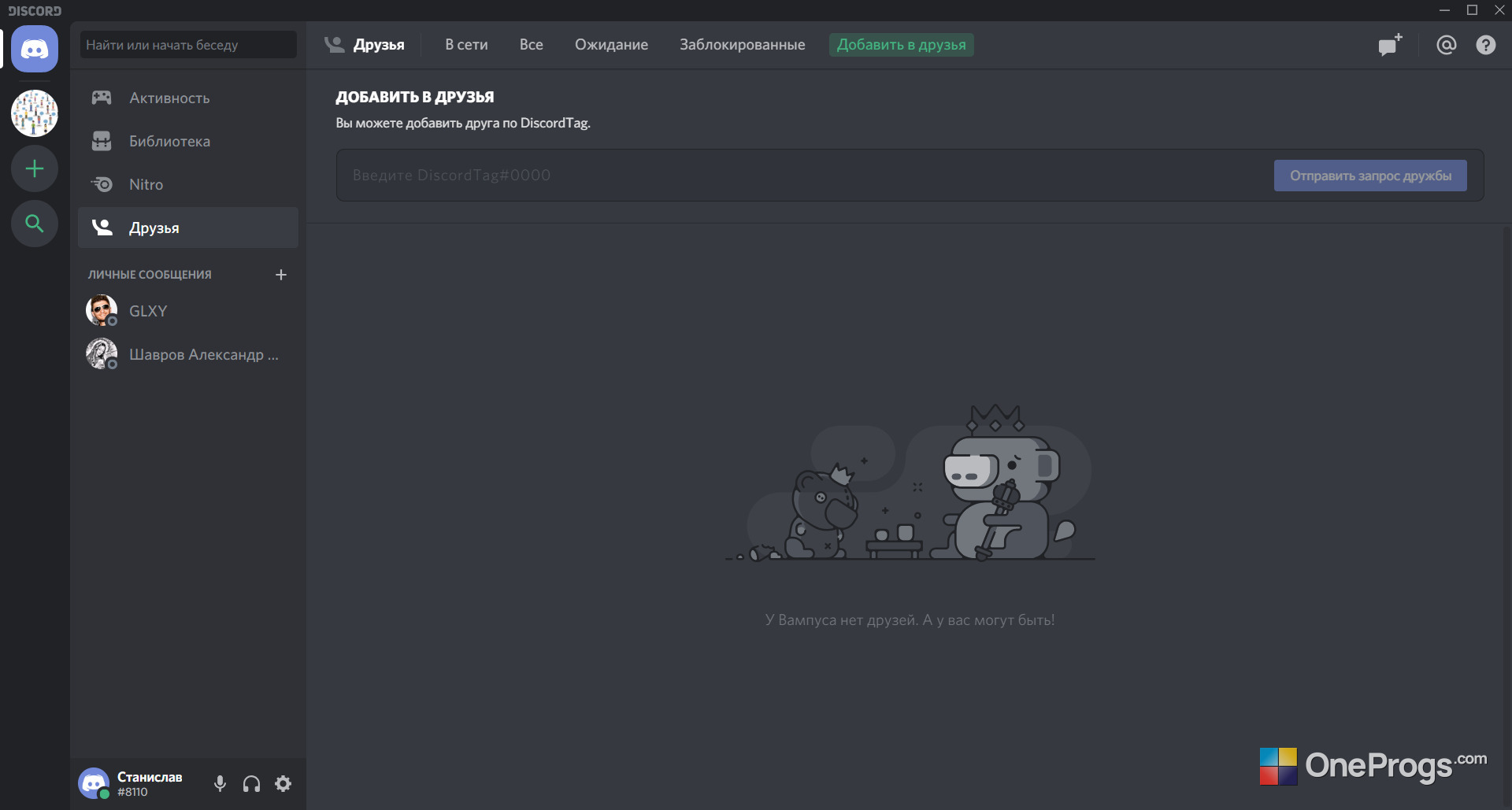Open the Discord home button

click(x=35, y=49)
